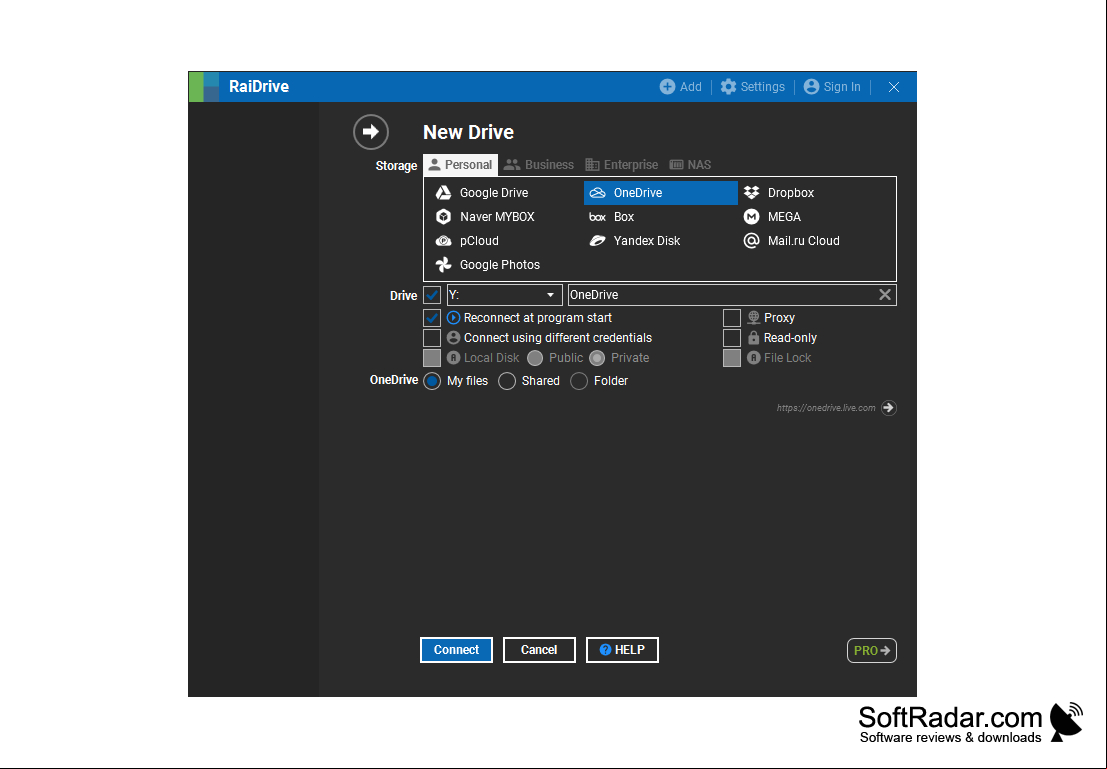This screenshot has width=1107, height=769.
Task: Open Settings via the gear icon
Action: [728, 87]
